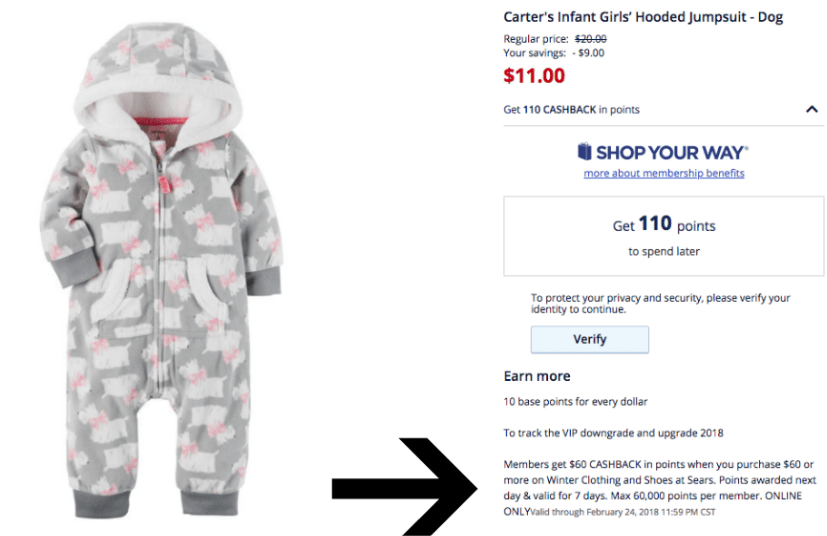Click the "Your savings" $9.00 line

tap(553, 52)
